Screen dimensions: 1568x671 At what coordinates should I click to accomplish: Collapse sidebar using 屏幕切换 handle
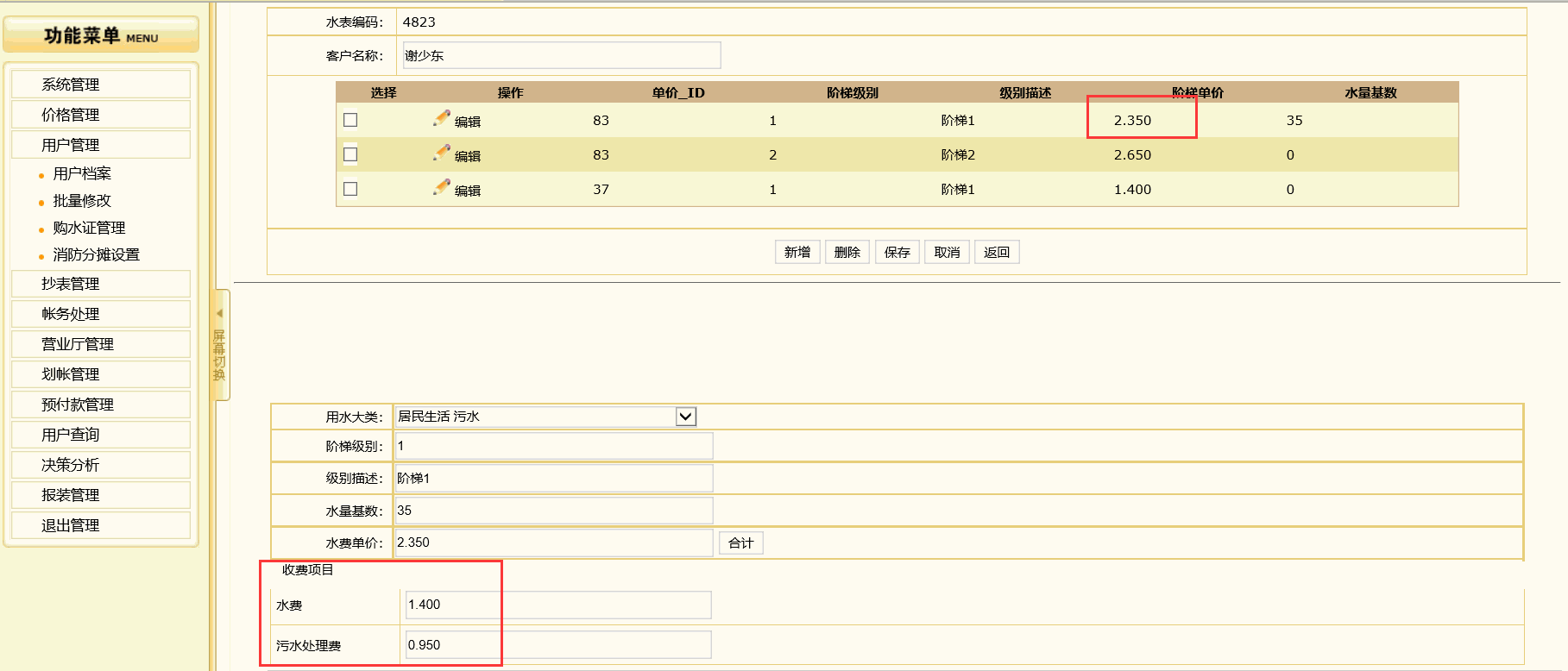(x=220, y=345)
